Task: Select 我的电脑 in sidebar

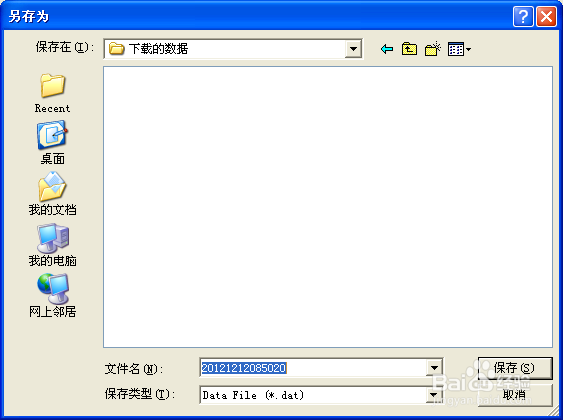Action: coord(52,245)
